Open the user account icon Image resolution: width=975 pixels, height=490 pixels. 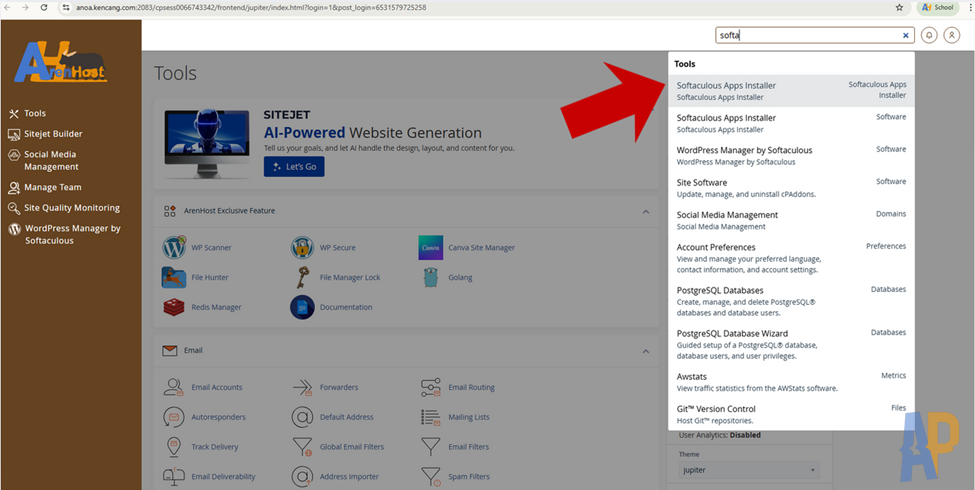point(951,35)
